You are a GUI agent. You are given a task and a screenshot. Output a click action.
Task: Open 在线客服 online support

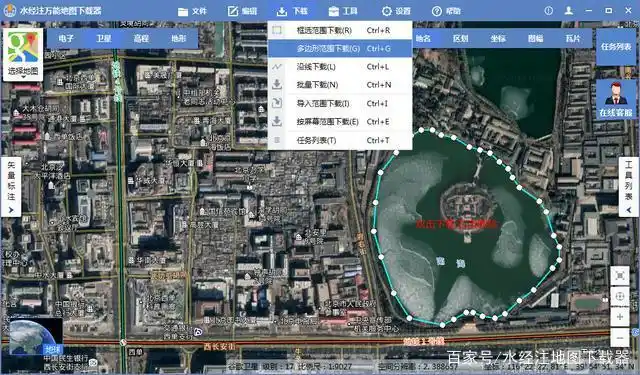click(x=616, y=99)
